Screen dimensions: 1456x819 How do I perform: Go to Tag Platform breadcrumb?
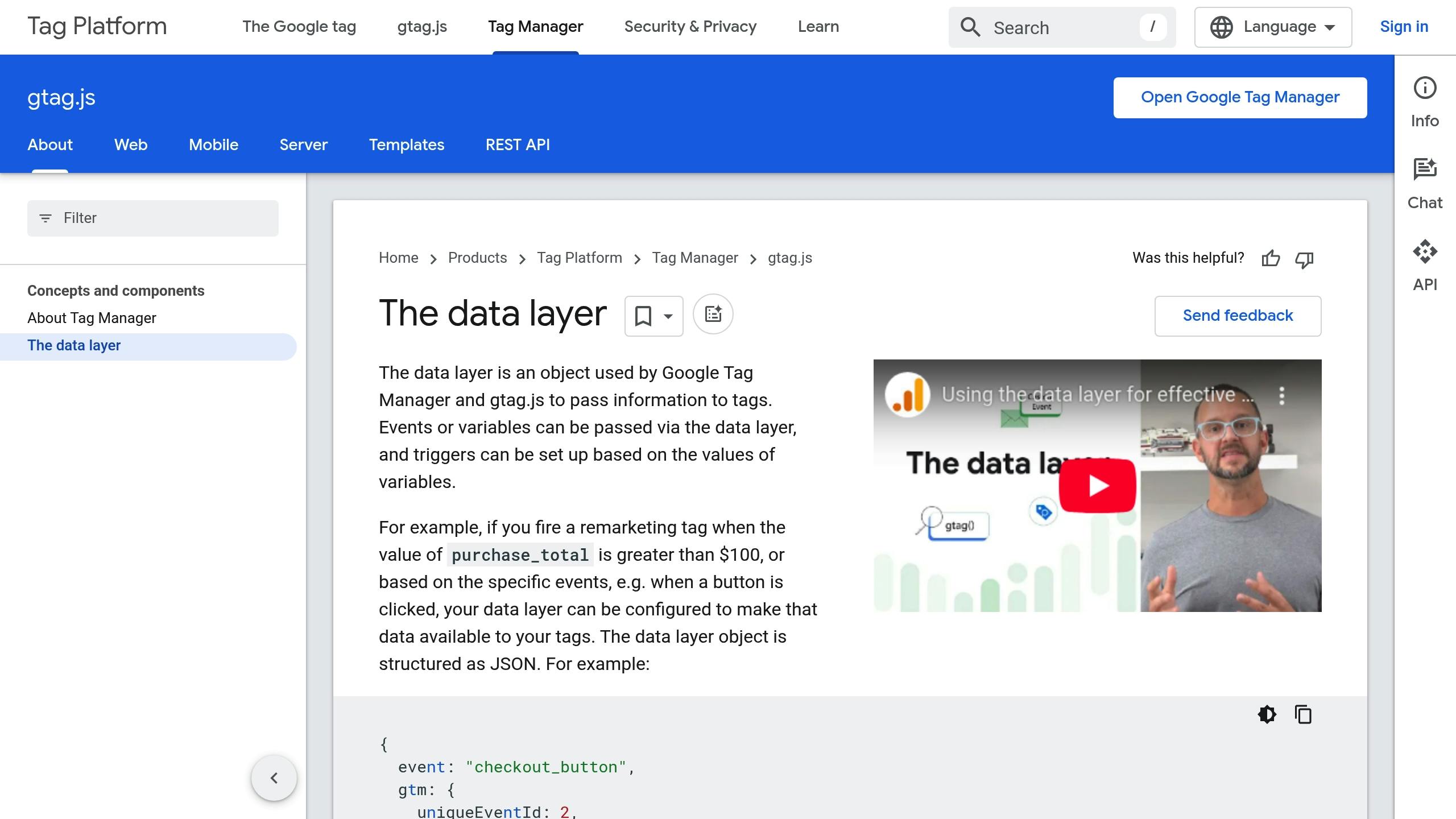point(580,258)
